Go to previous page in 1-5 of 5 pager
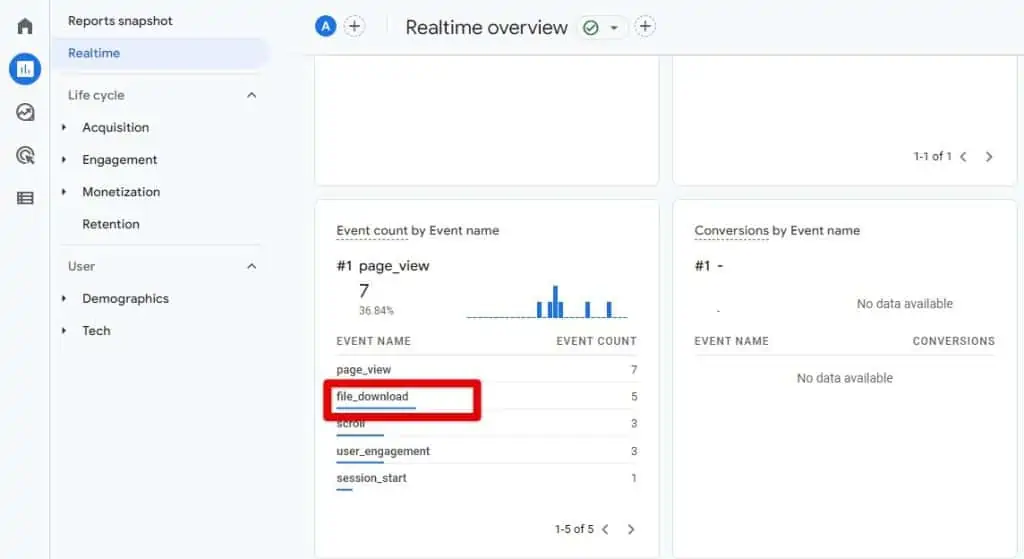This screenshot has height=559, width=1024. [x=605, y=530]
